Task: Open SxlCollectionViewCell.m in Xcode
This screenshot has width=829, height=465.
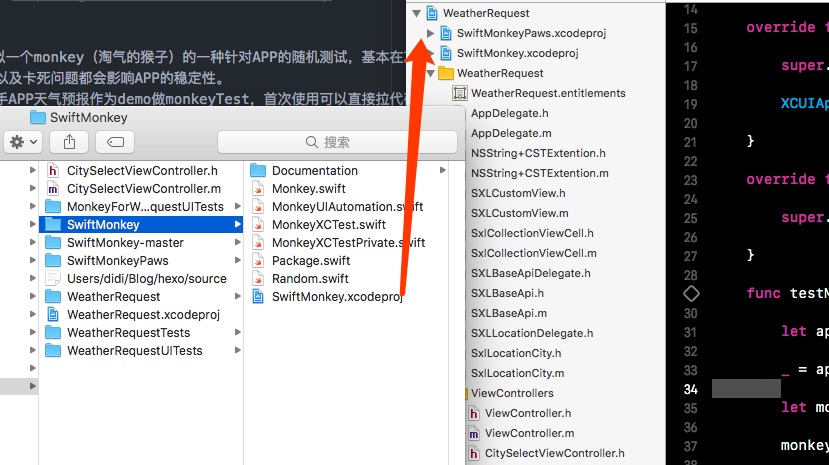Action: [534, 253]
